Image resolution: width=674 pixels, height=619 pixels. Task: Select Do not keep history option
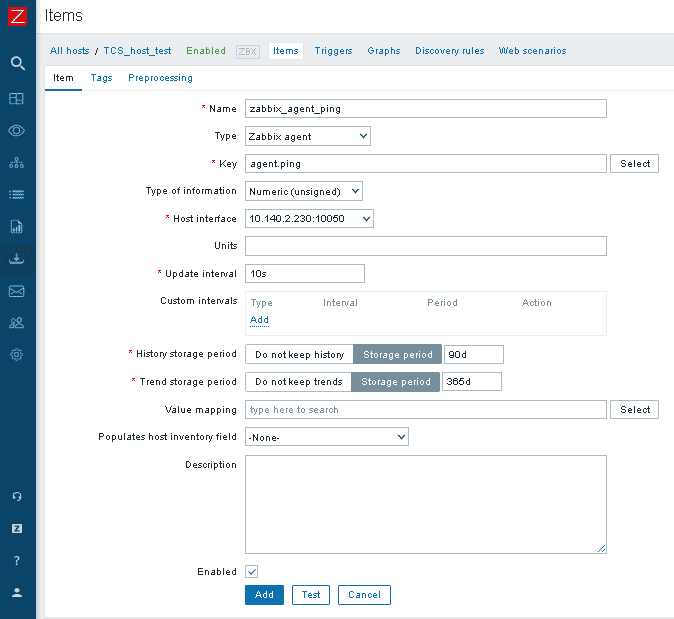coord(299,355)
